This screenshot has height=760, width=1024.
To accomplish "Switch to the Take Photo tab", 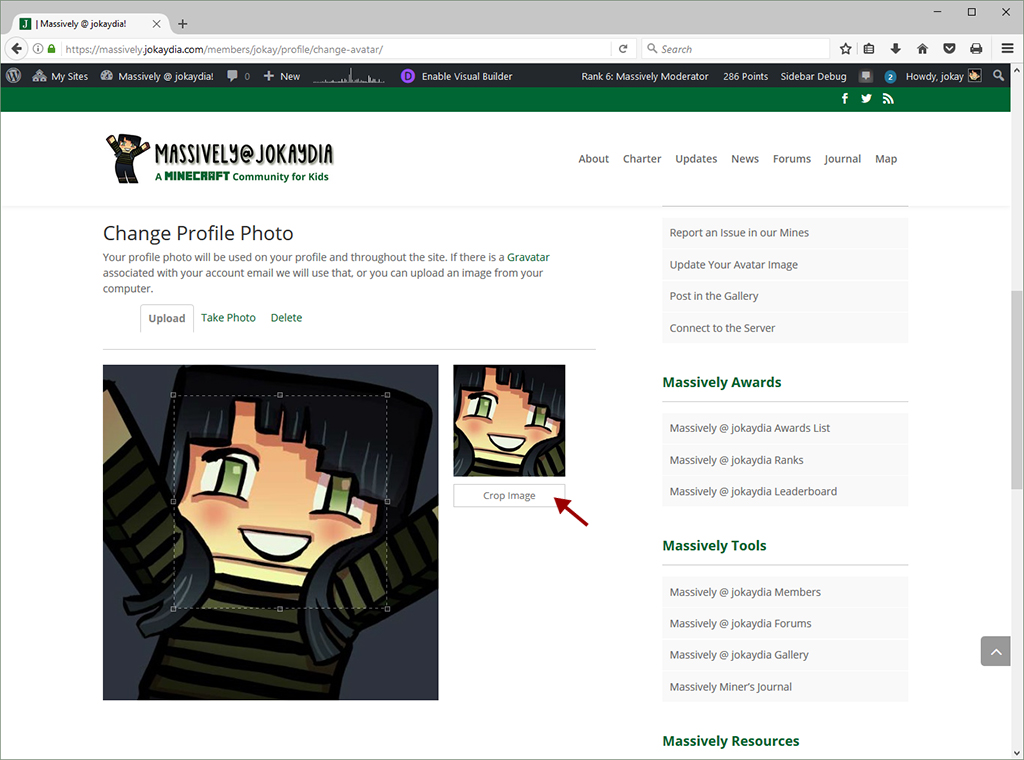I will tap(228, 317).
